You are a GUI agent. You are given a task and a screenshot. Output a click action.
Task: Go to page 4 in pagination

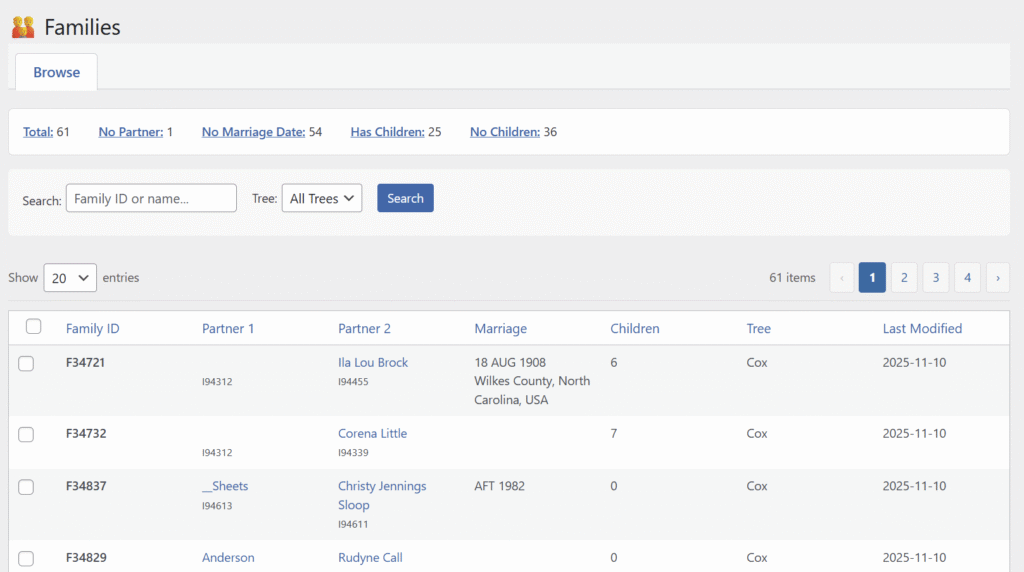click(x=967, y=278)
